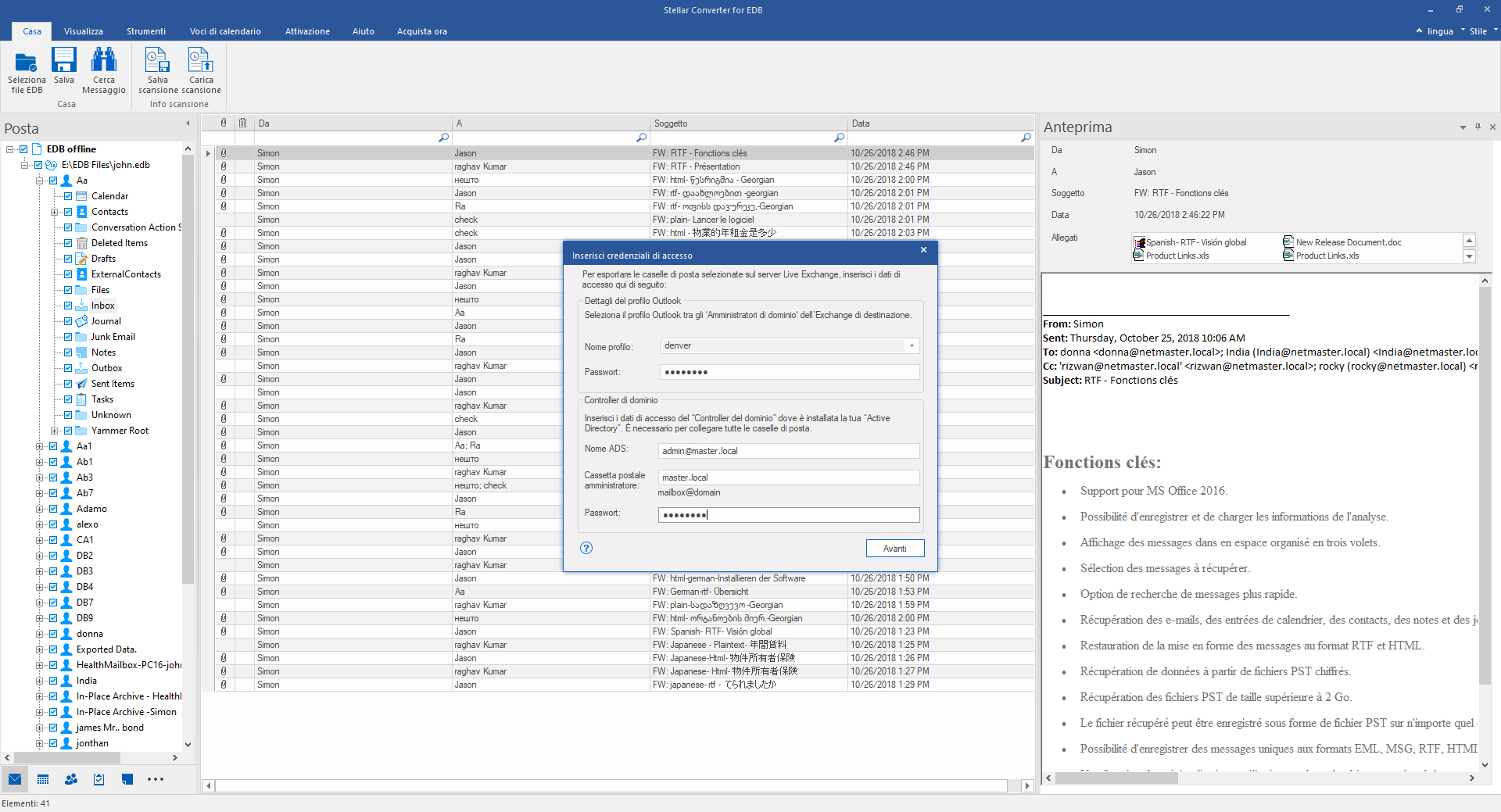
Task: Open the help question mark icon
Action: coord(586,548)
